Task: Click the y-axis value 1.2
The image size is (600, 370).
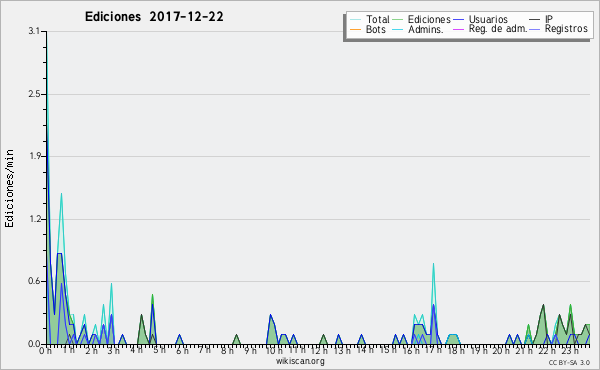Action: point(34,219)
